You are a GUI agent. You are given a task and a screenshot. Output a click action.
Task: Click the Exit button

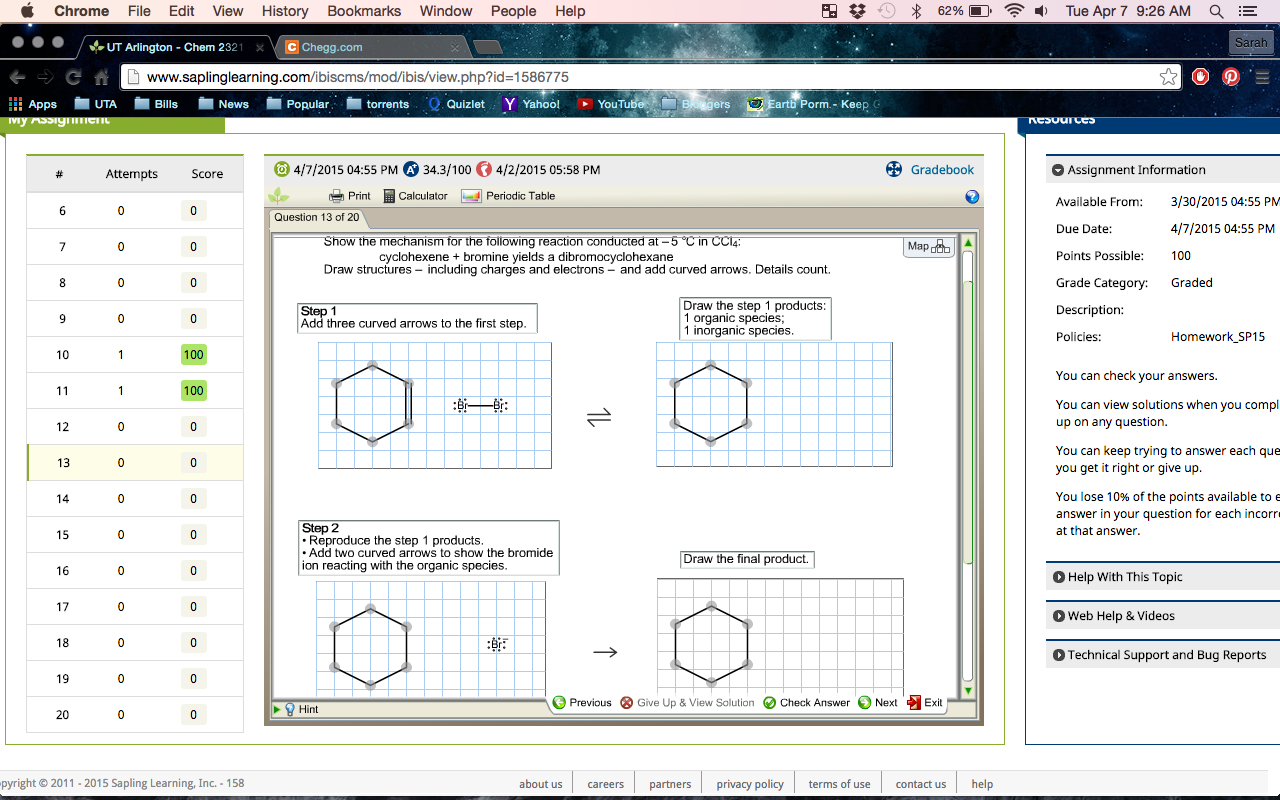point(925,703)
